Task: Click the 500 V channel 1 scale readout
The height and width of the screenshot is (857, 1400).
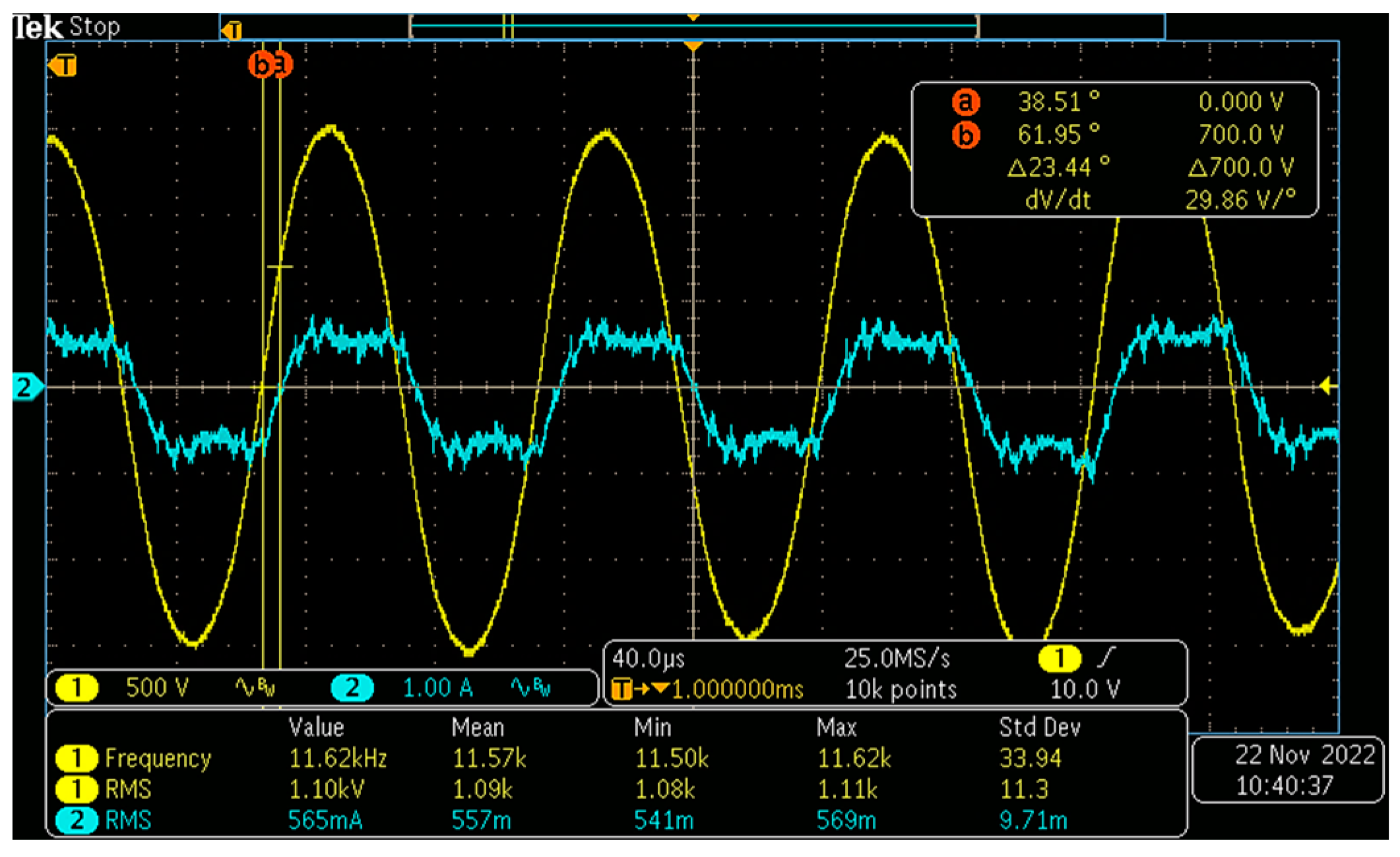Action: [157, 687]
